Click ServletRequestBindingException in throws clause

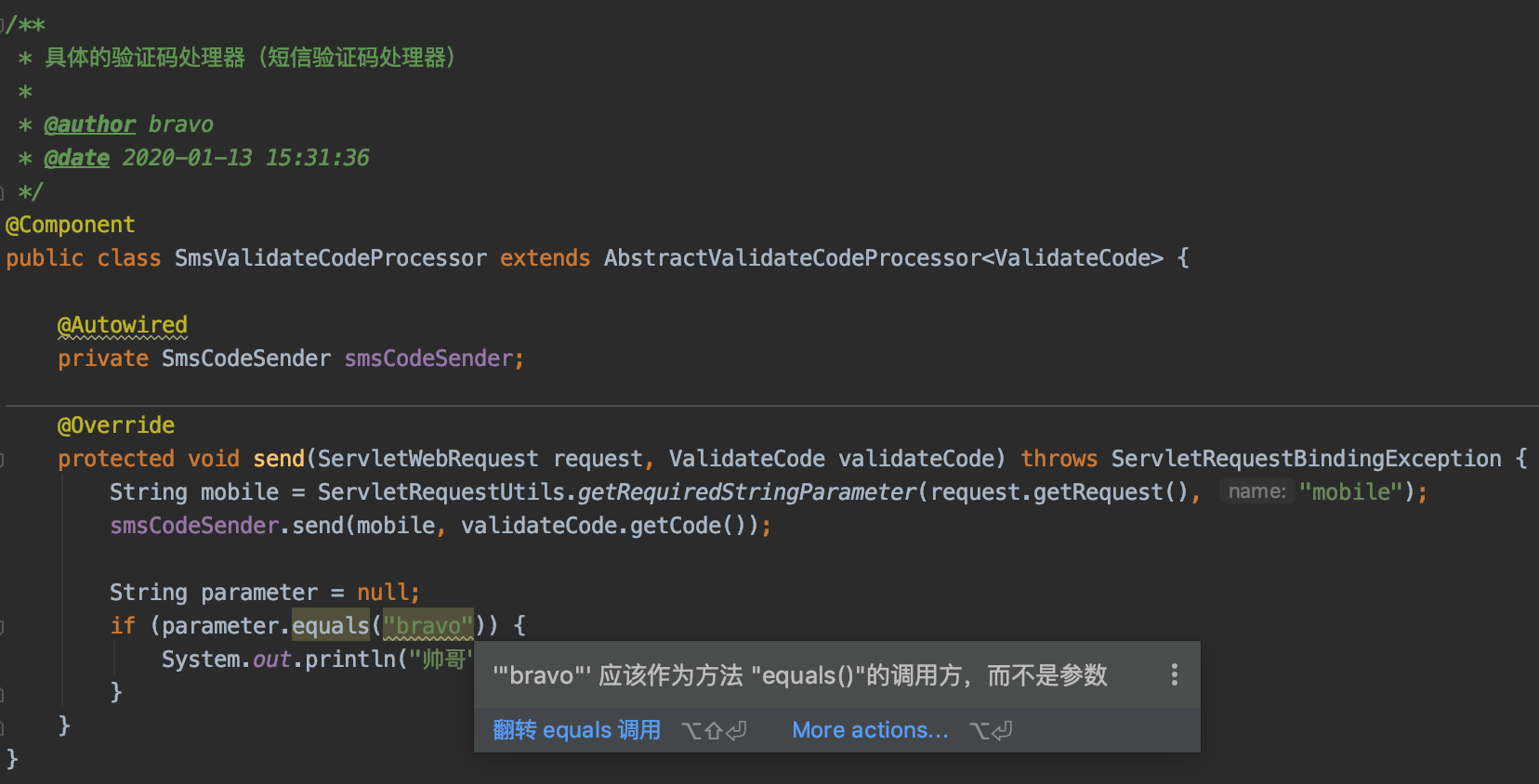point(1306,459)
